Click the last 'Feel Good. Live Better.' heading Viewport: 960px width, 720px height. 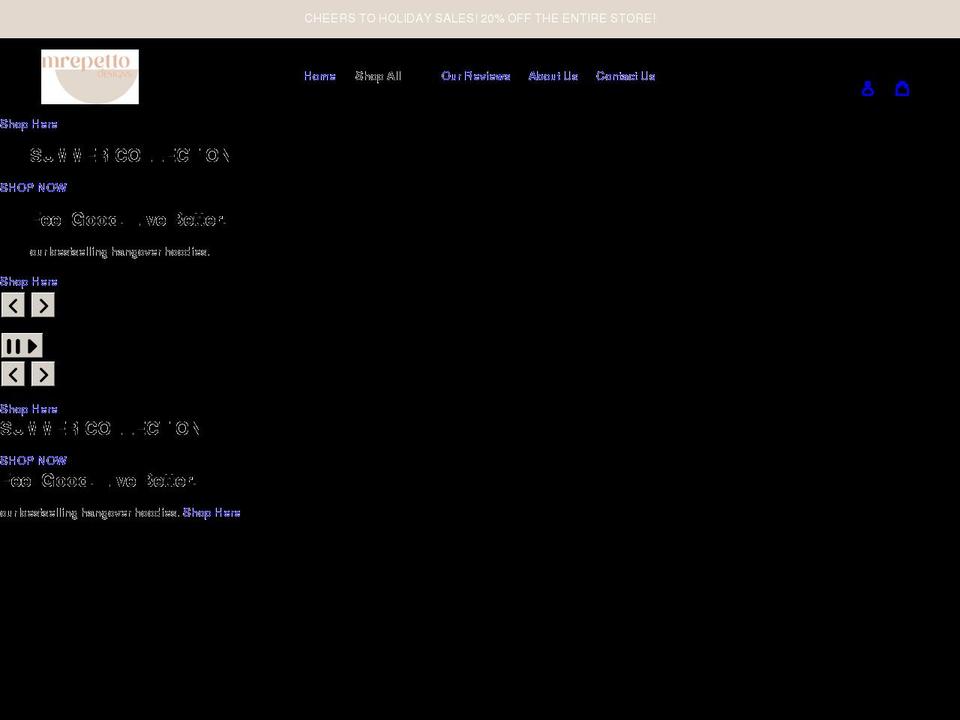click(99, 481)
